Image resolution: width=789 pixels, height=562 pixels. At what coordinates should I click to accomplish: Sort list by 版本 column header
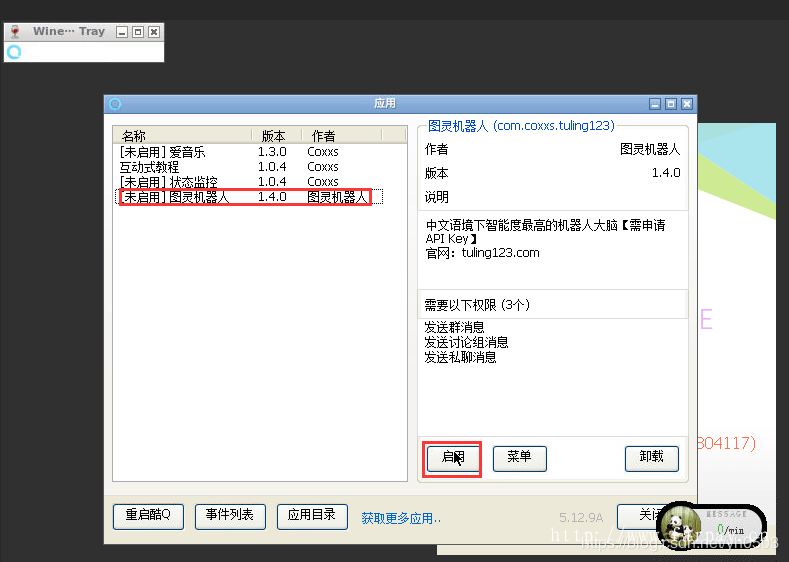click(276, 135)
